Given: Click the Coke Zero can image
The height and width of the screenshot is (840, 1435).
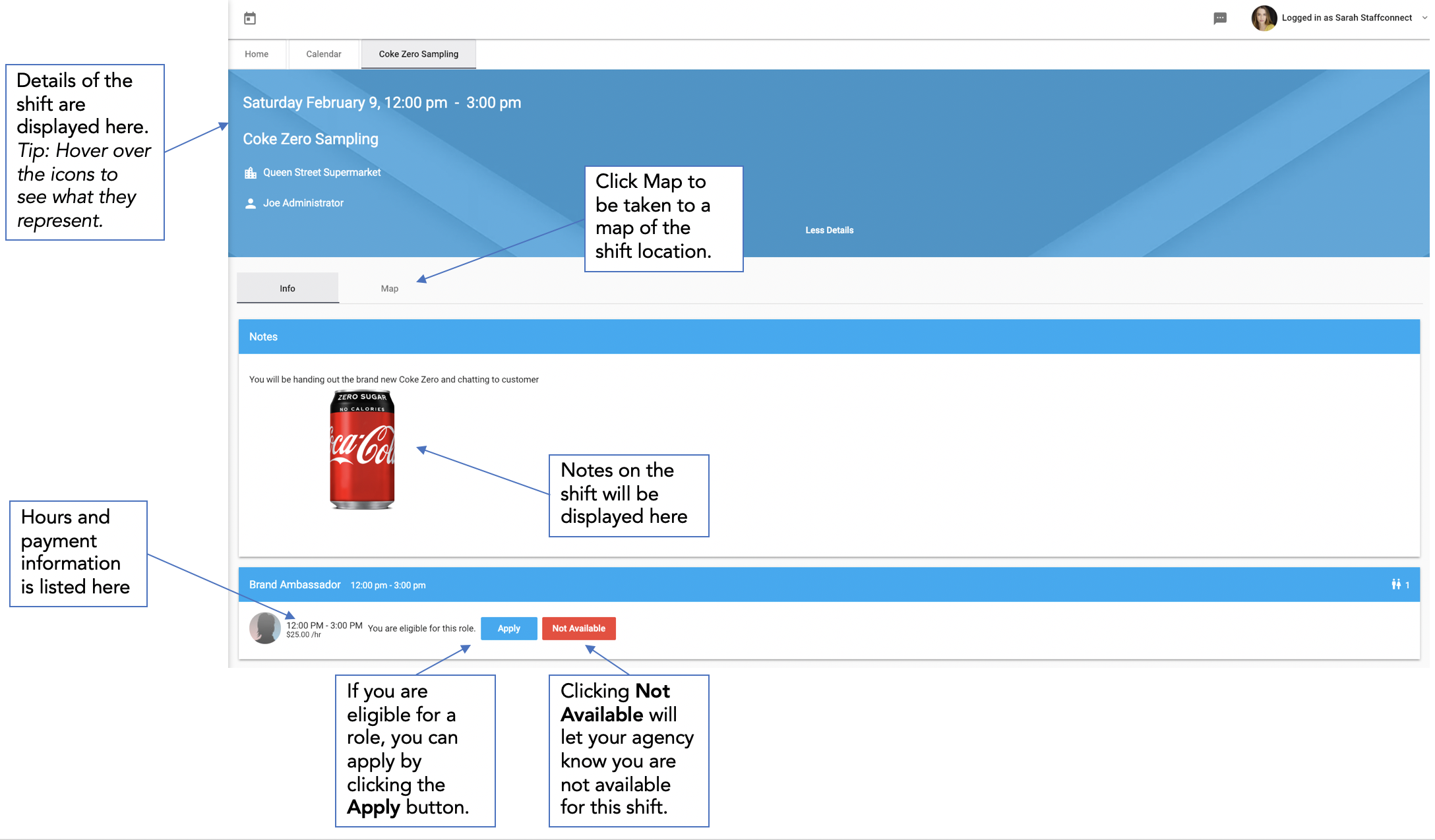Looking at the screenshot, I should click(x=362, y=450).
